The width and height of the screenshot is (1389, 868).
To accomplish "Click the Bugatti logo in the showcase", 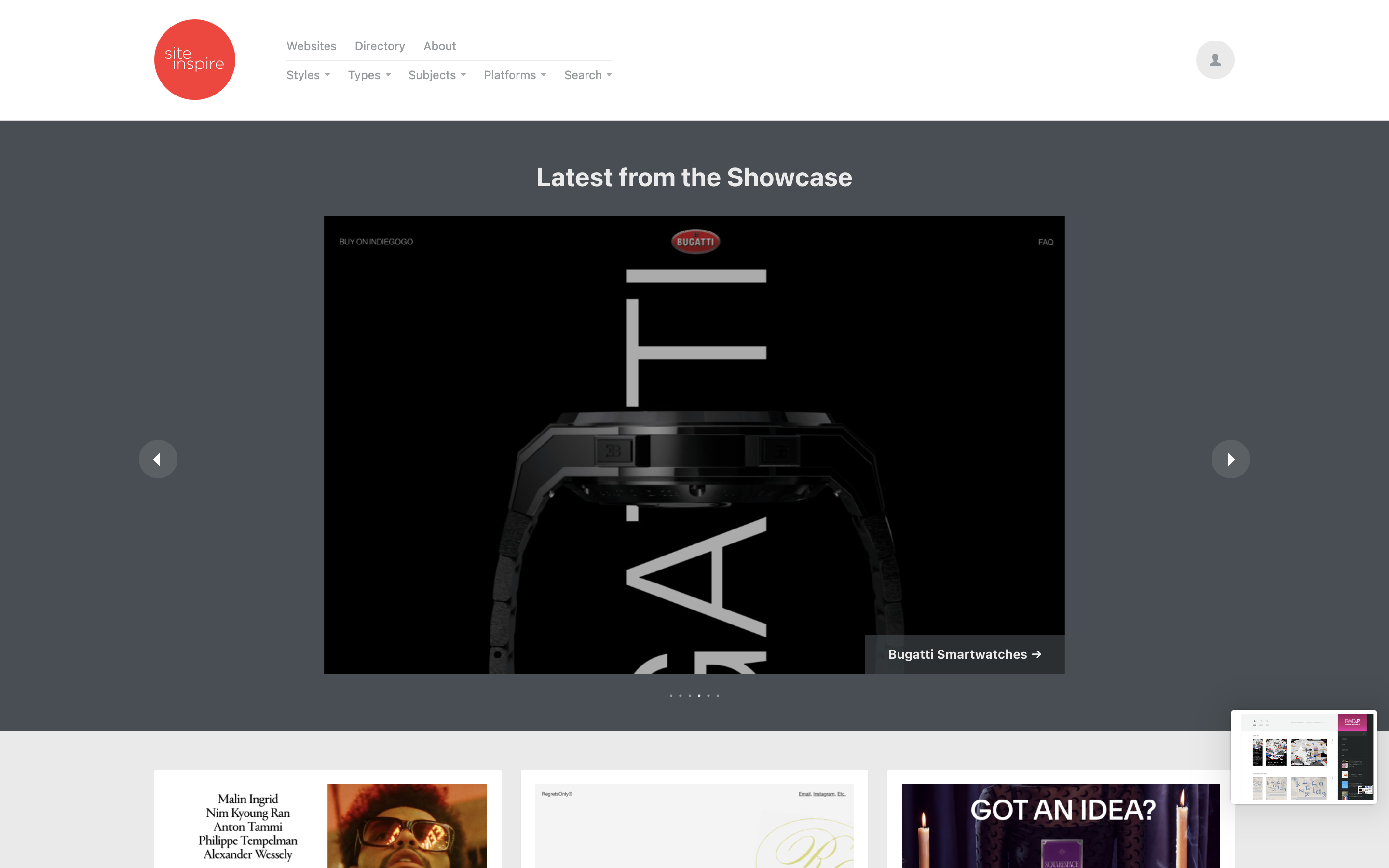I will point(695,242).
